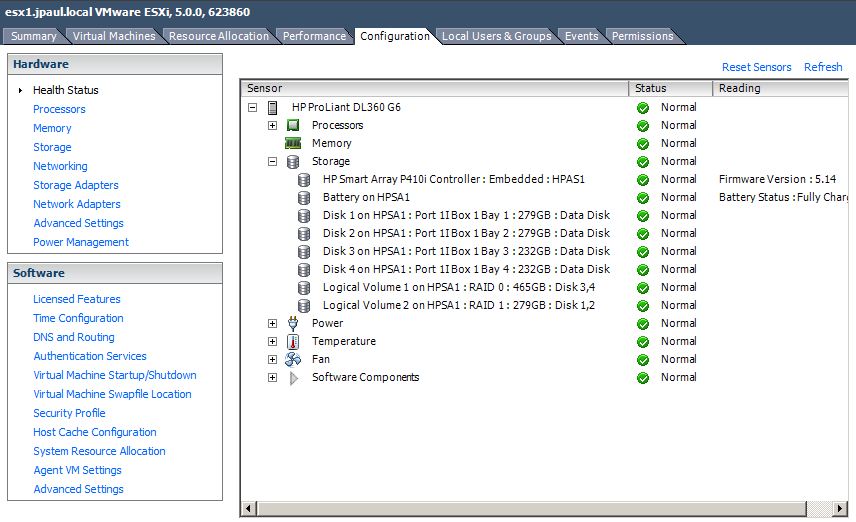This screenshot has width=856, height=522.
Task: Click the arrow beside Health Status
Action: pyautogui.click(x=20, y=91)
